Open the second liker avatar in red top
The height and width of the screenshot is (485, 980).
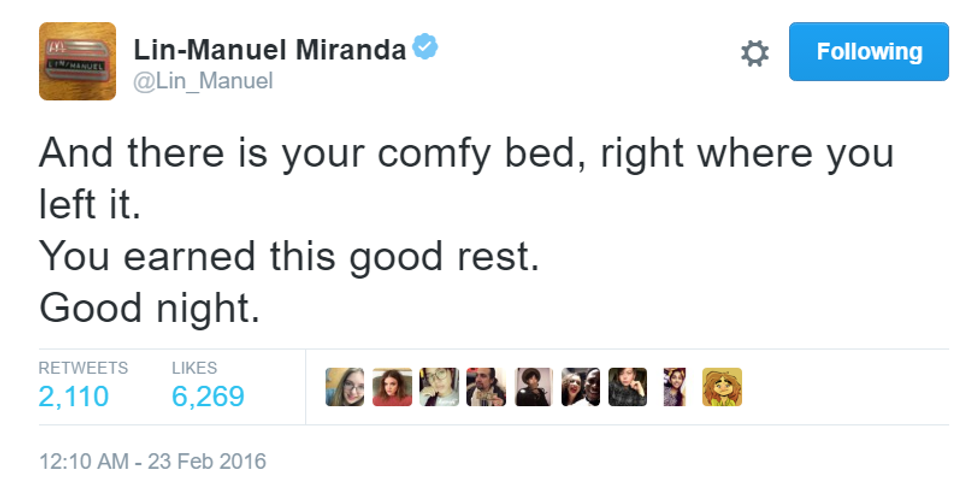click(392, 387)
